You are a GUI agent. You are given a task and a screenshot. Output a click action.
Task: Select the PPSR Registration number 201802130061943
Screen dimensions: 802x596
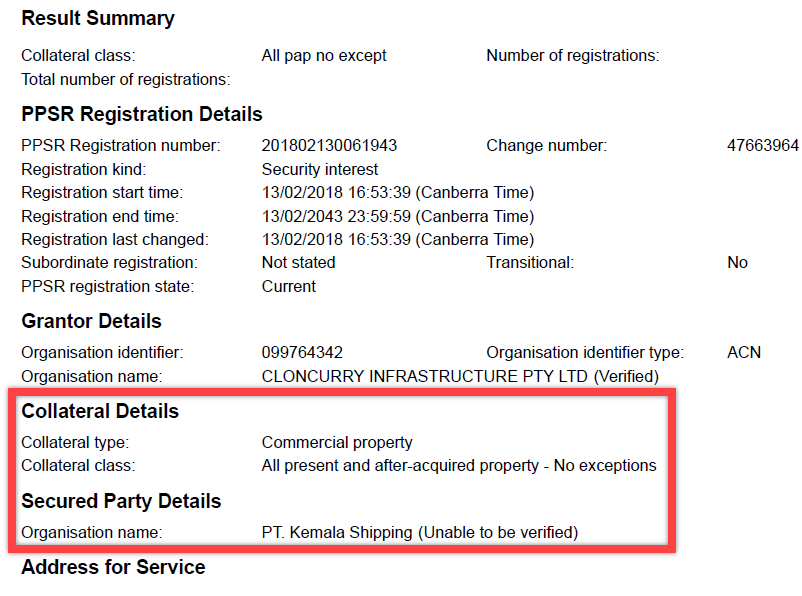point(329,145)
